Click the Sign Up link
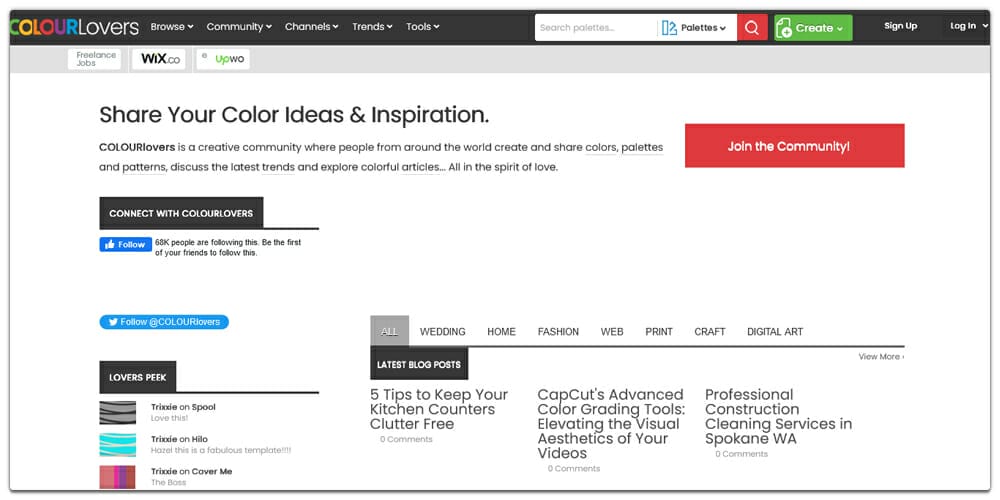 click(x=900, y=26)
